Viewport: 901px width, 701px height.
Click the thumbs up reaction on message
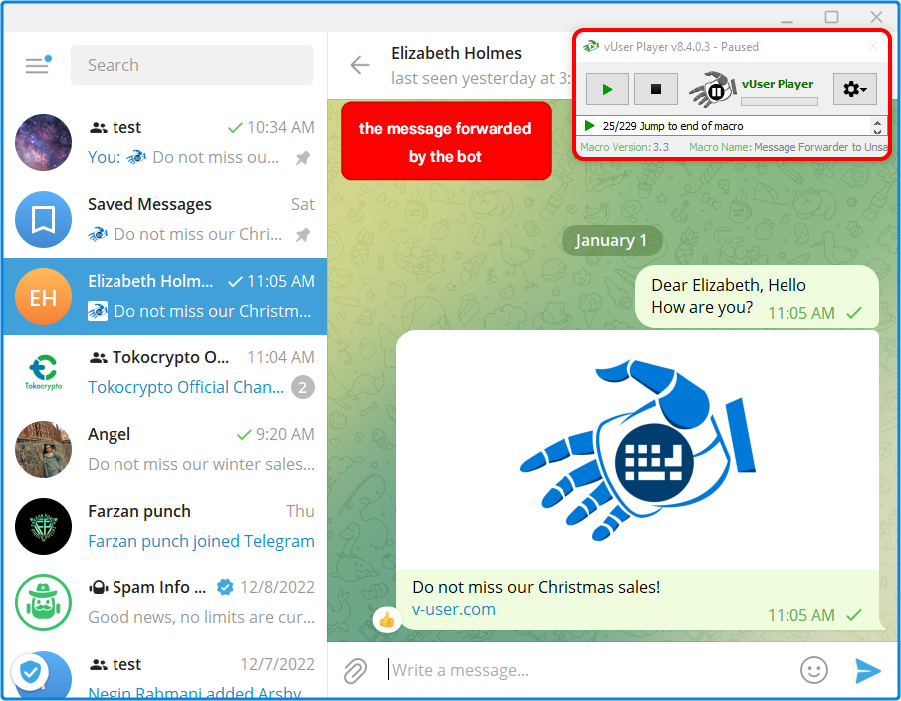pos(387,620)
